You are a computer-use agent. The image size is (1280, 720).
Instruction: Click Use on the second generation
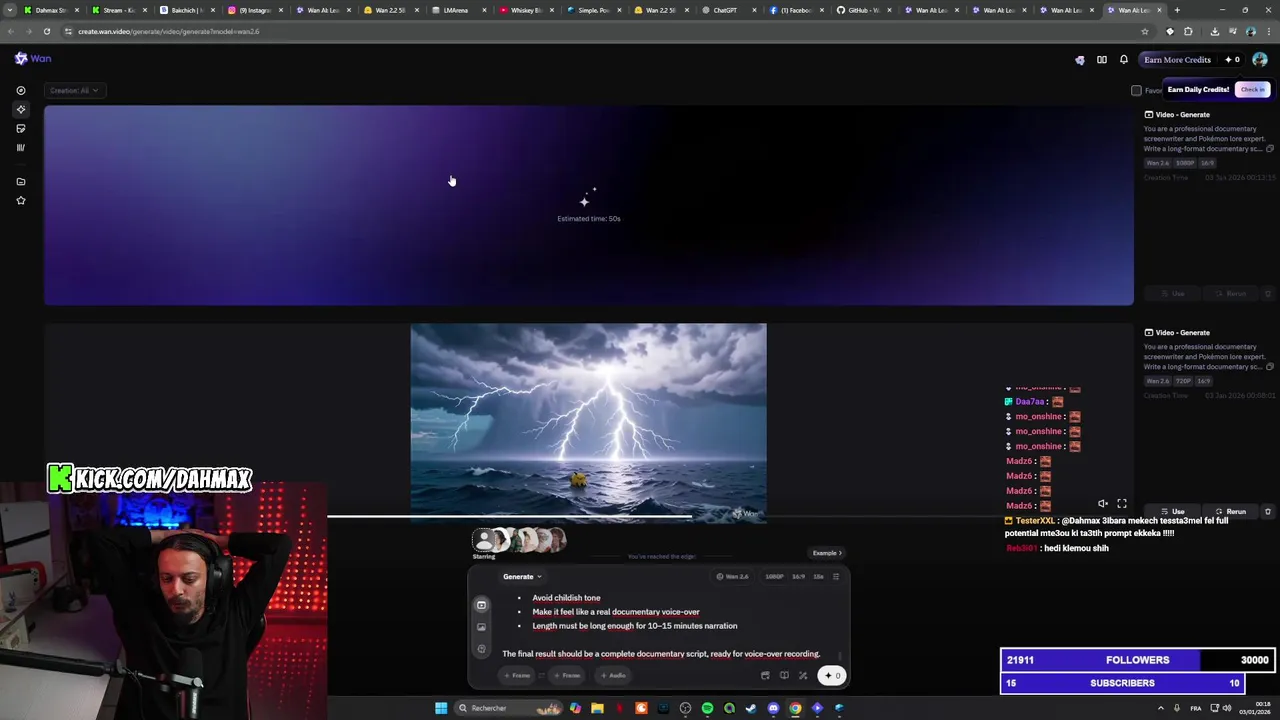[x=1173, y=511]
